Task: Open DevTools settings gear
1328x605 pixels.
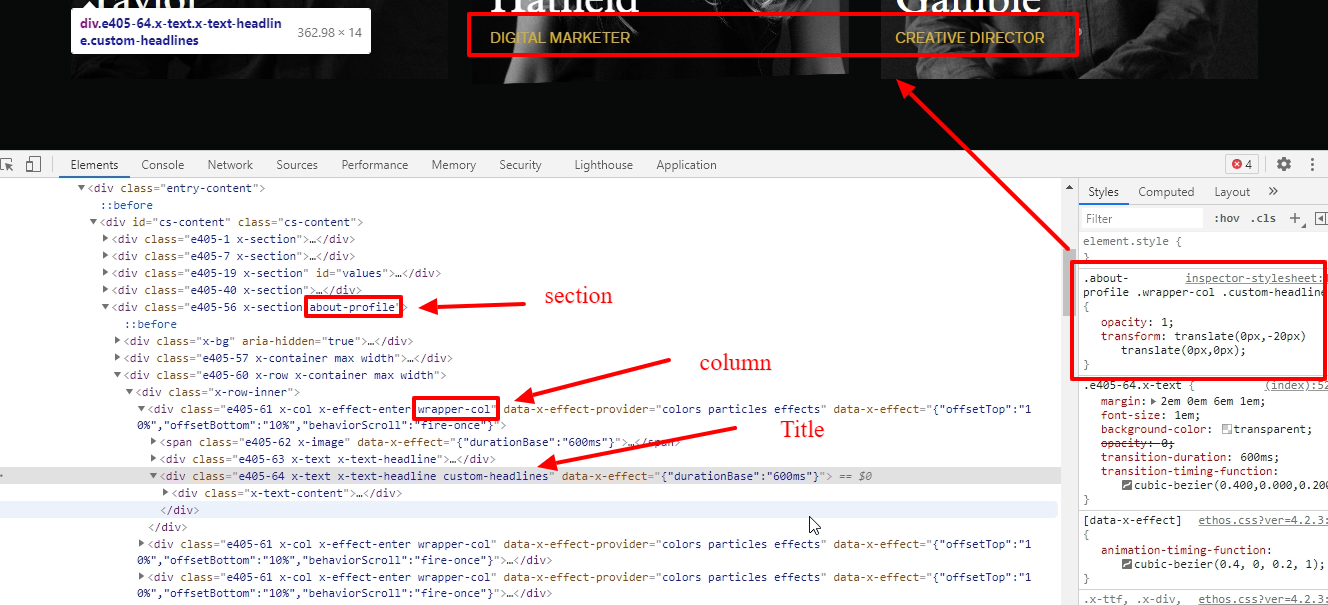Action: (1284, 165)
